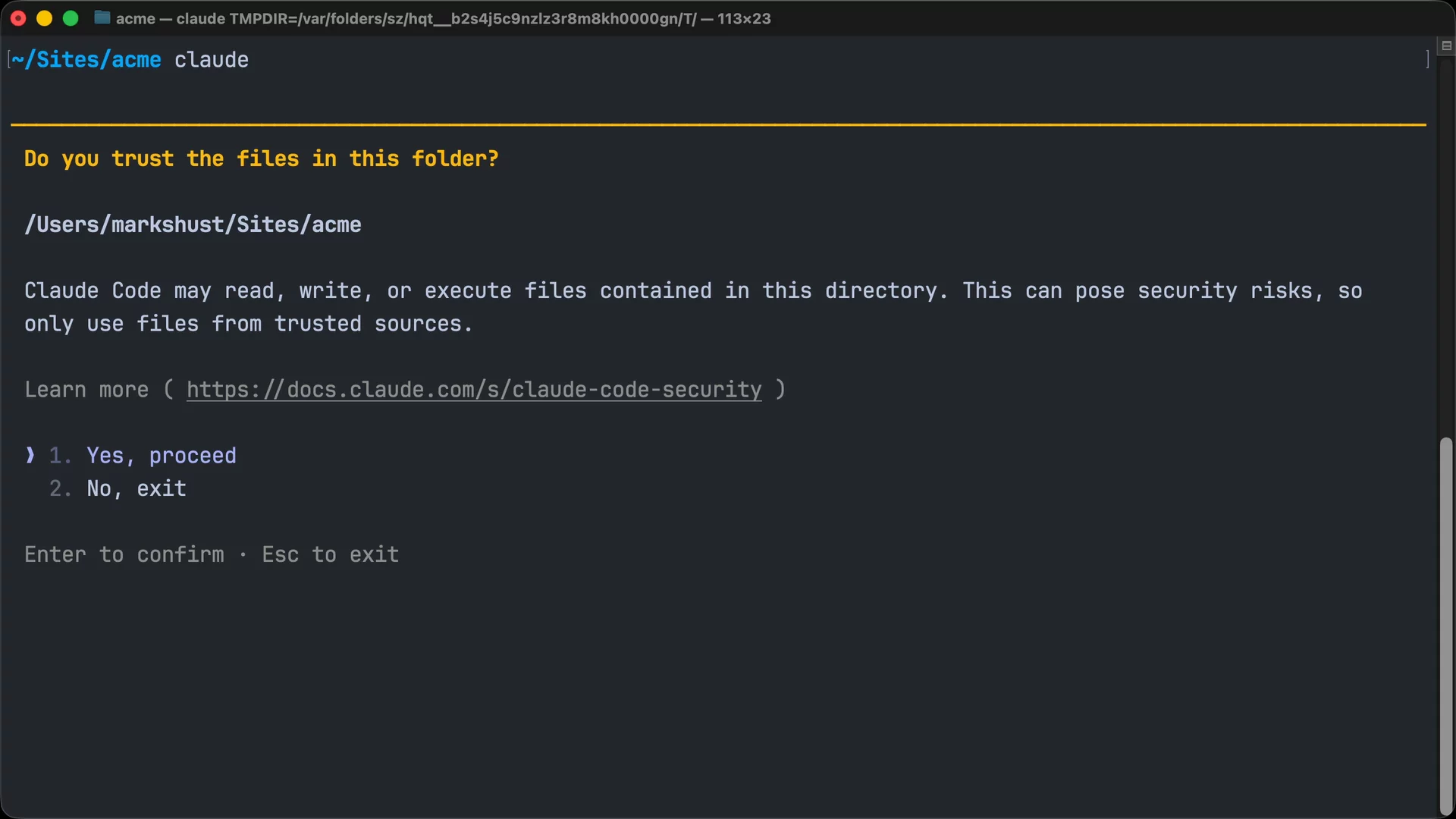The height and width of the screenshot is (819, 1456).
Task: Click the red close window button
Action: 19,18
